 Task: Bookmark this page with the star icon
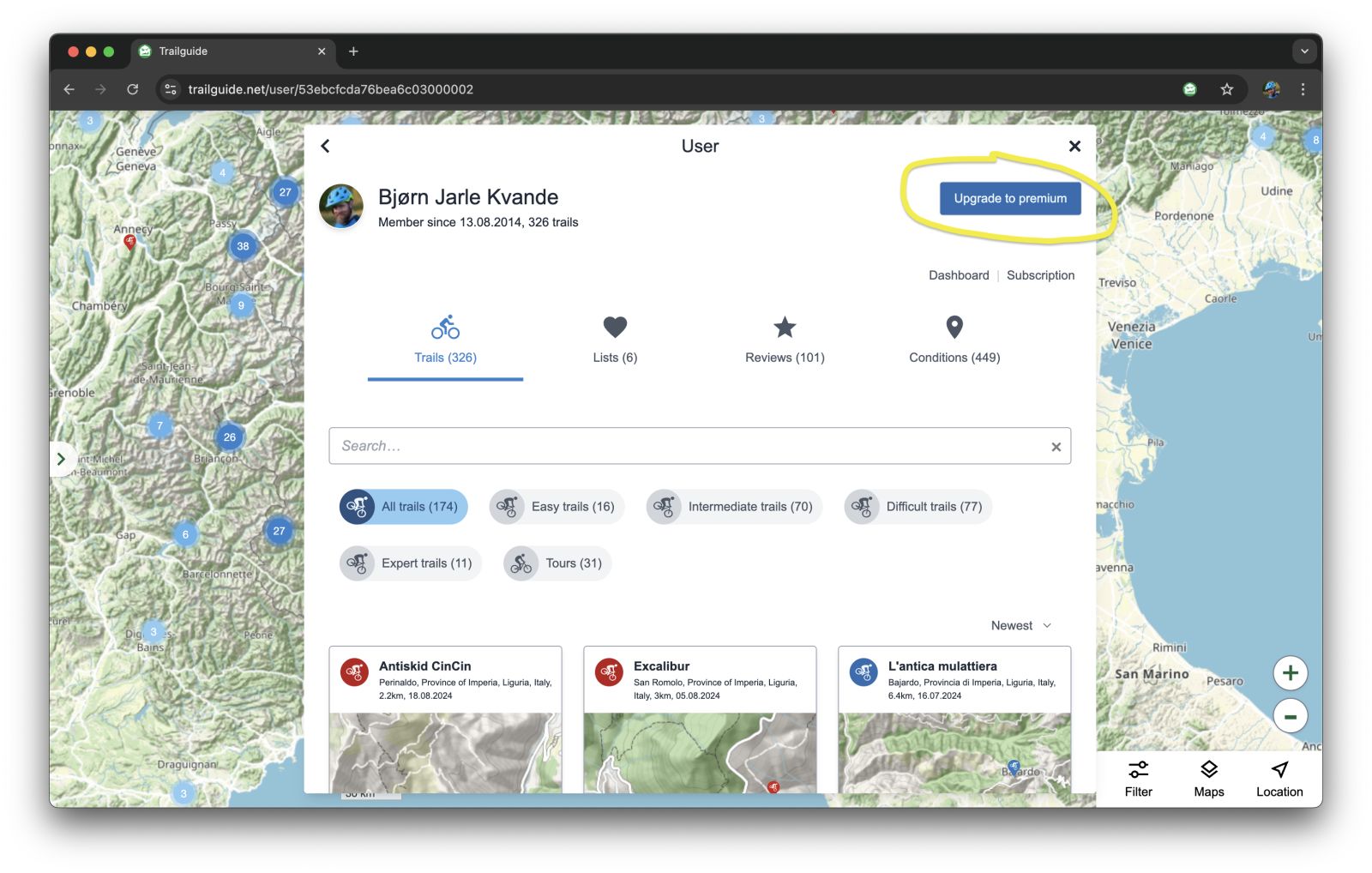tap(1227, 89)
